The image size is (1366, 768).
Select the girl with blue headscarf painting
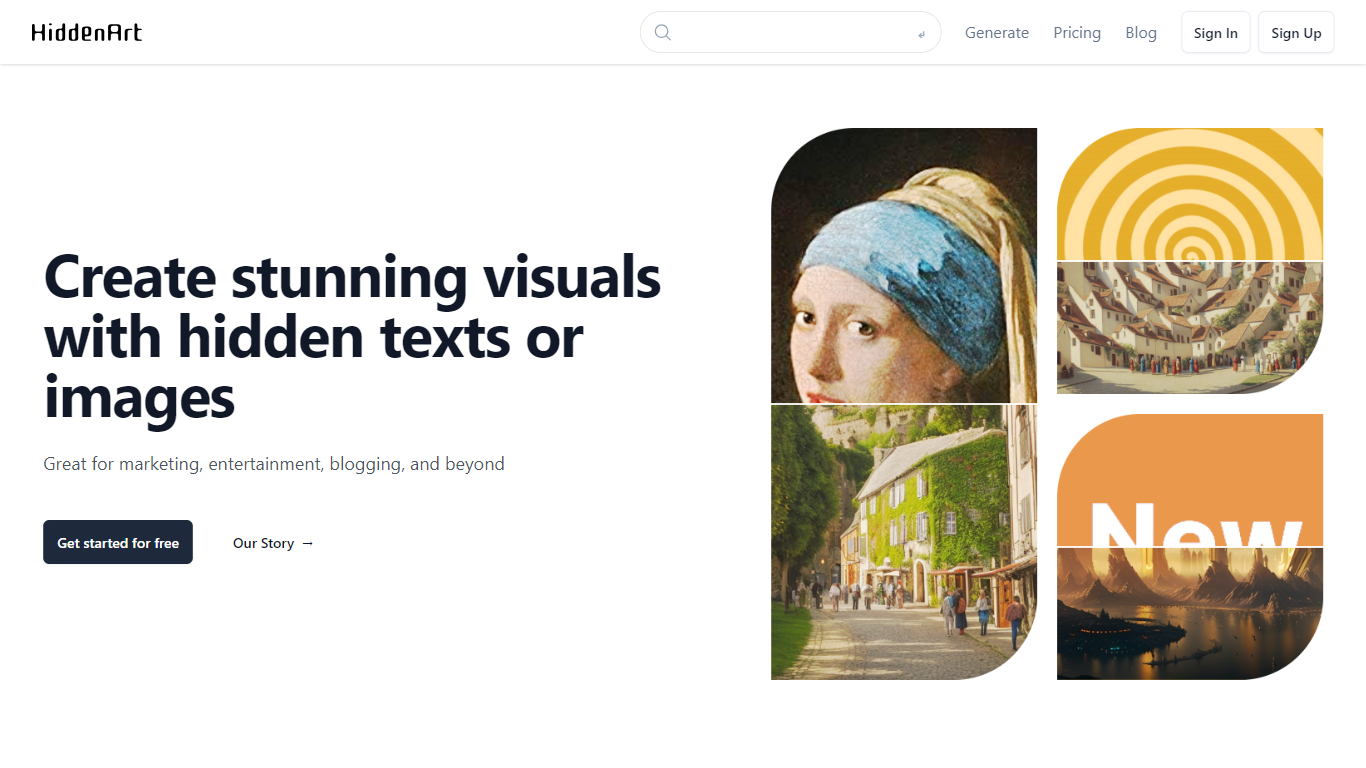click(x=903, y=265)
